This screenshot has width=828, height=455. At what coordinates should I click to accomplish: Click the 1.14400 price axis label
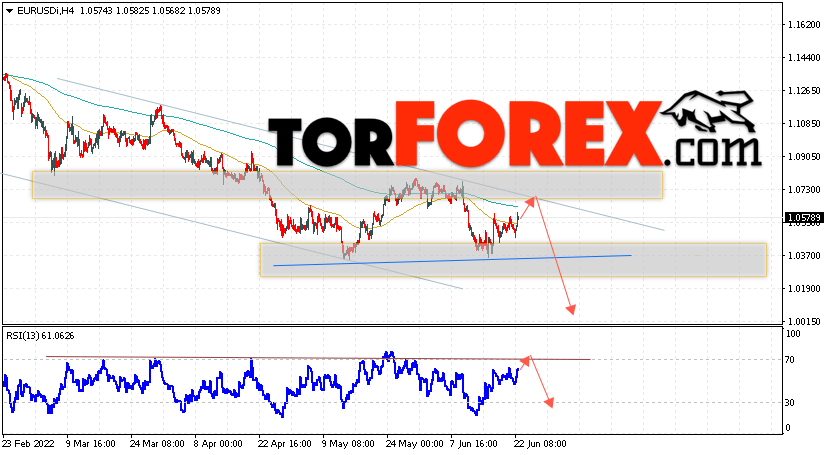pyautogui.click(x=804, y=58)
